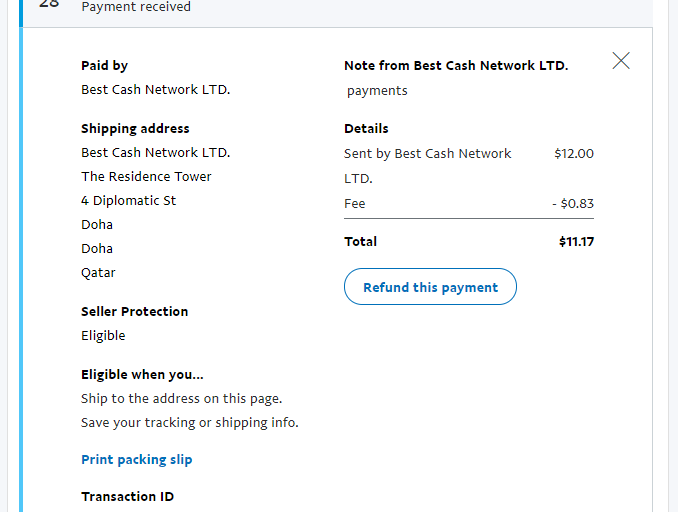Select the payments note text

click(x=377, y=91)
